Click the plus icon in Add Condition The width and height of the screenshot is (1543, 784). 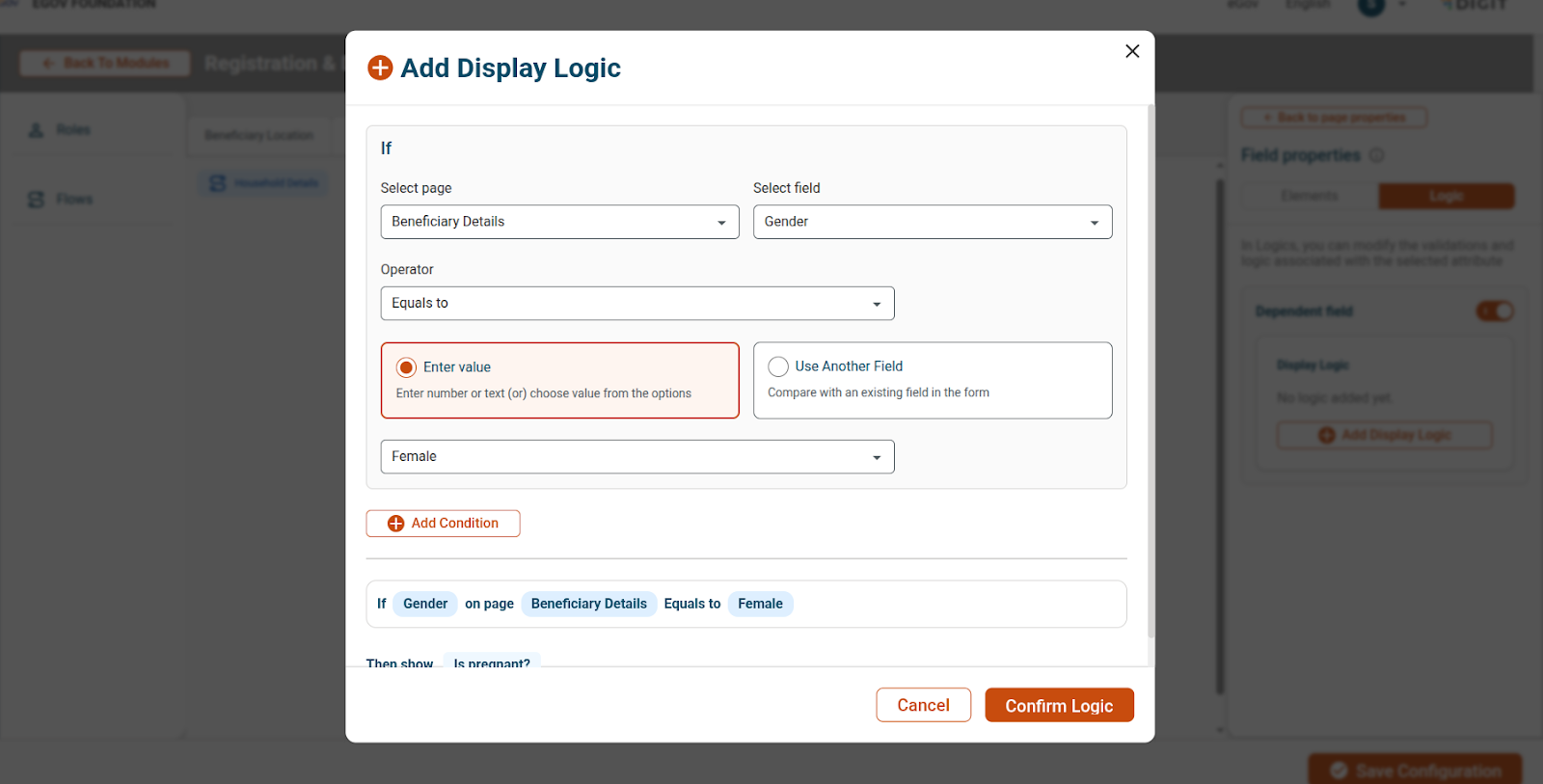tap(395, 524)
